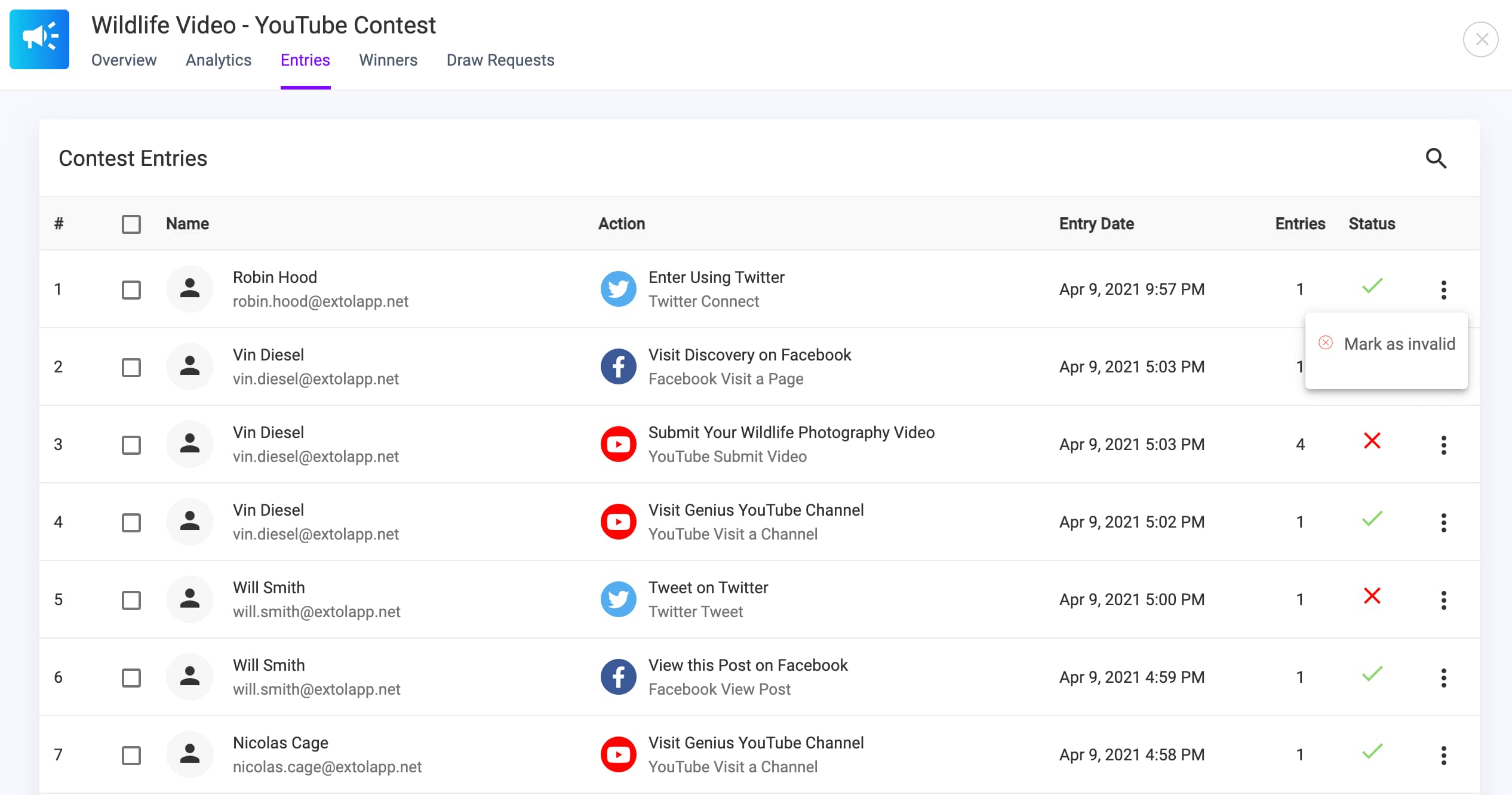Viewport: 1512px width, 795px height.
Task: Select the Entries tab
Action: (x=305, y=60)
